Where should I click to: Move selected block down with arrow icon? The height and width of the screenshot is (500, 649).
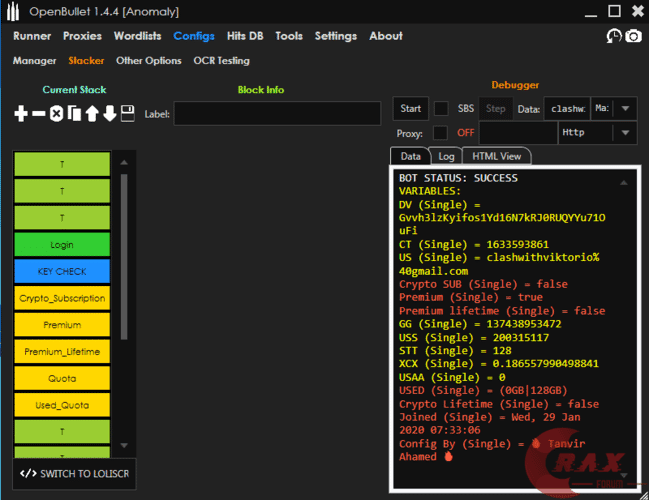110,114
